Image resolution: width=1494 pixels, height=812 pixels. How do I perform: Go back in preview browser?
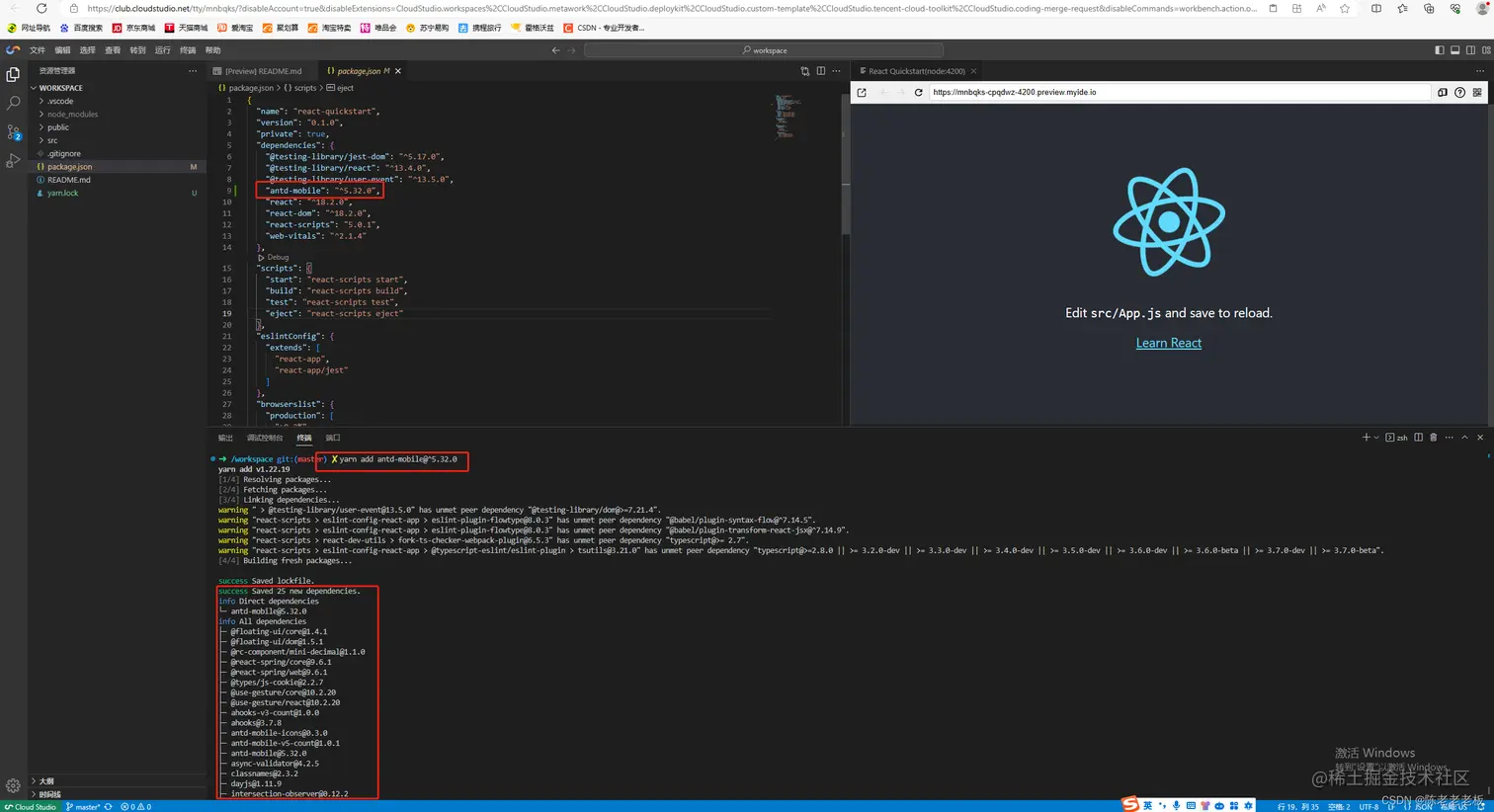pos(884,92)
